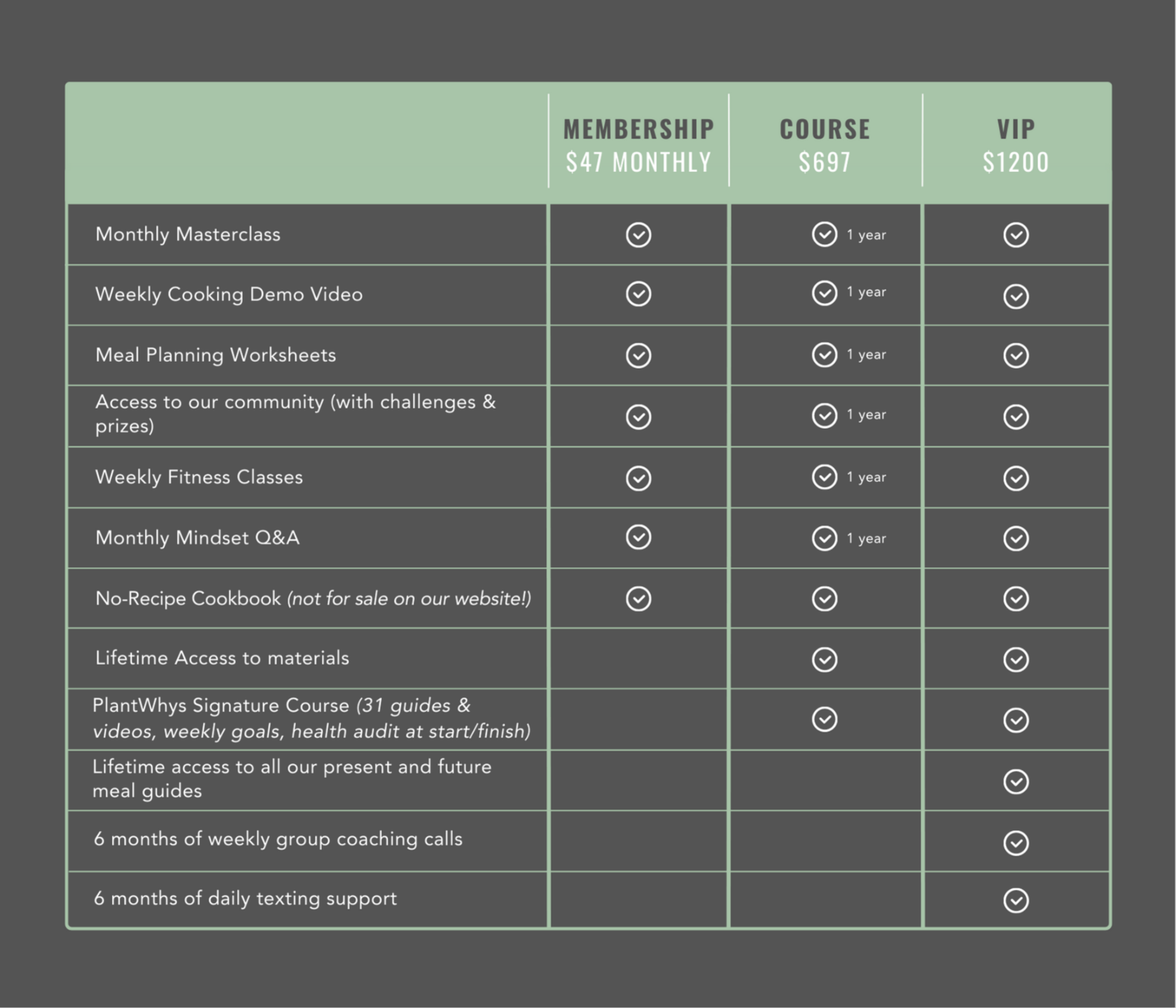Select the Course $697 column header

[825, 145]
